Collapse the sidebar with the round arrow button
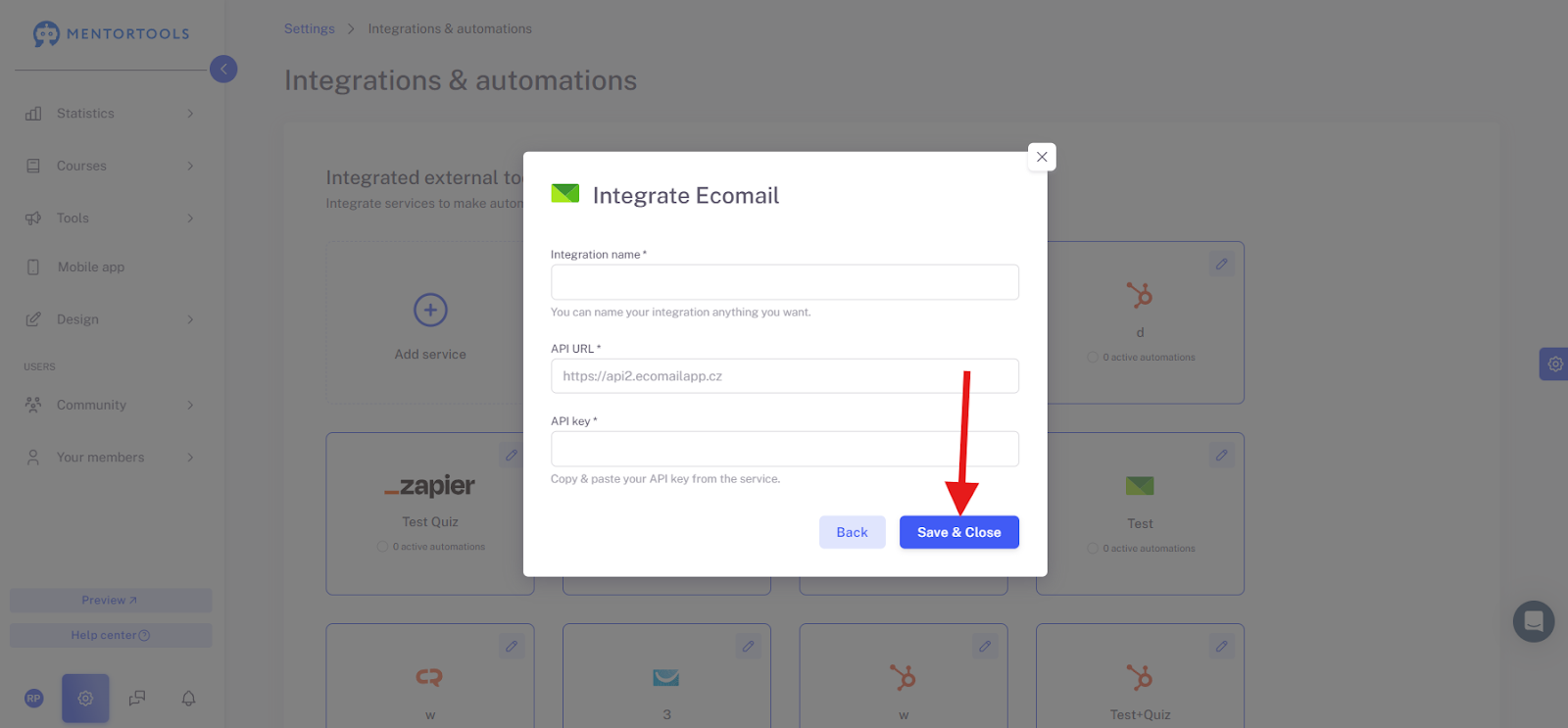This screenshot has height=728, width=1568. pyautogui.click(x=223, y=69)
